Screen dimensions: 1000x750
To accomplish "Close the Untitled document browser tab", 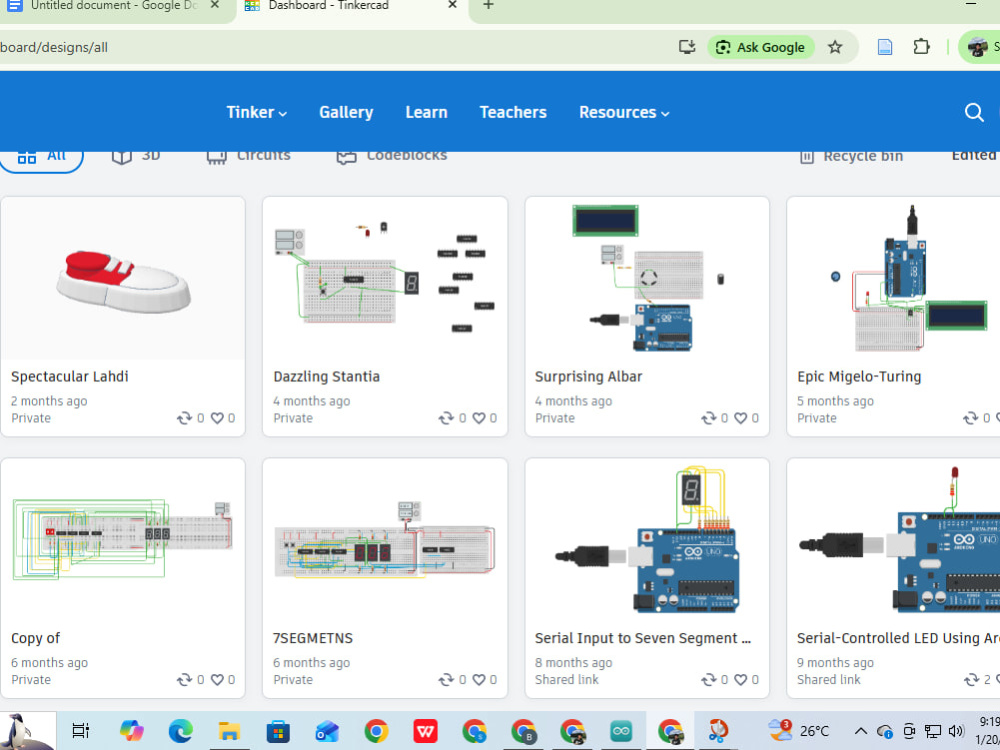I will click(215, 5).
